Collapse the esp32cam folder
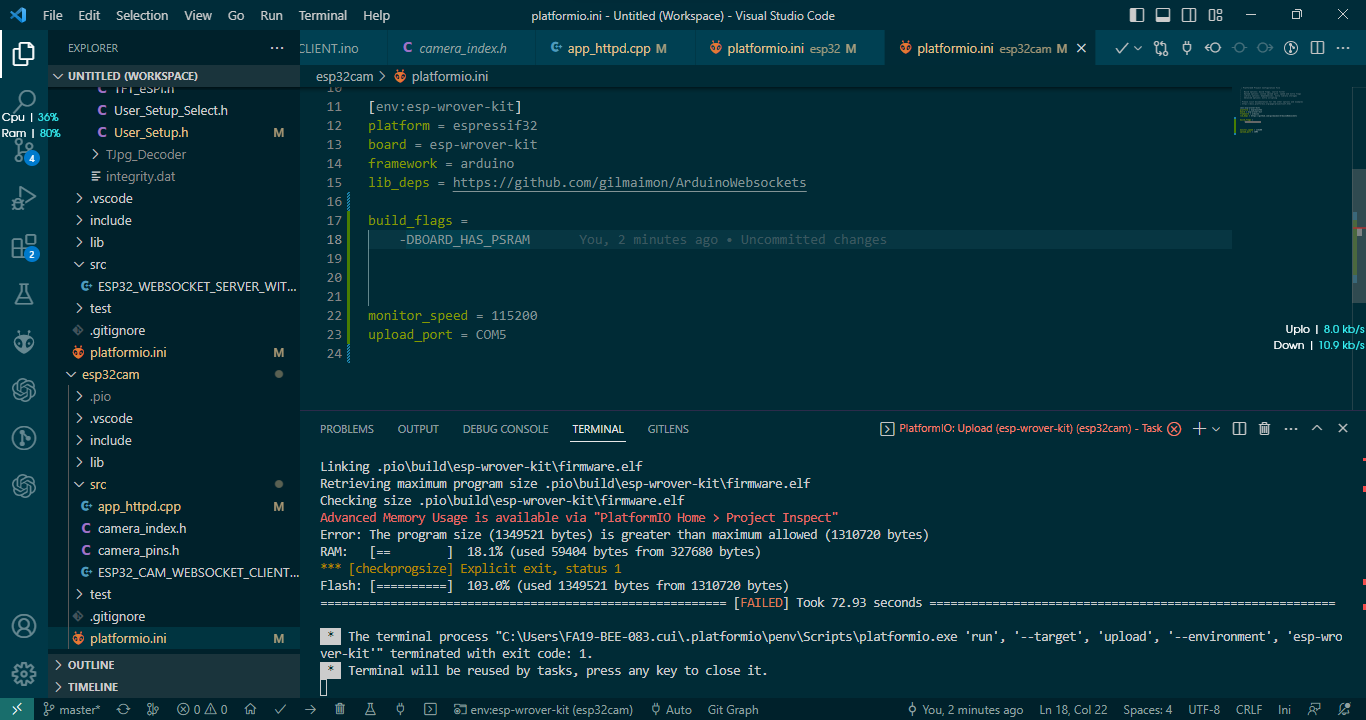1366x720 pixels. (x=174, y=374)
